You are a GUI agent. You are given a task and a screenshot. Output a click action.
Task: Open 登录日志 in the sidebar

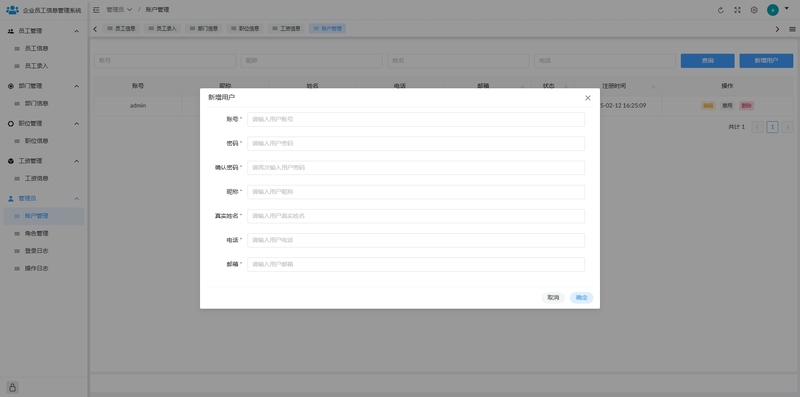43,251
